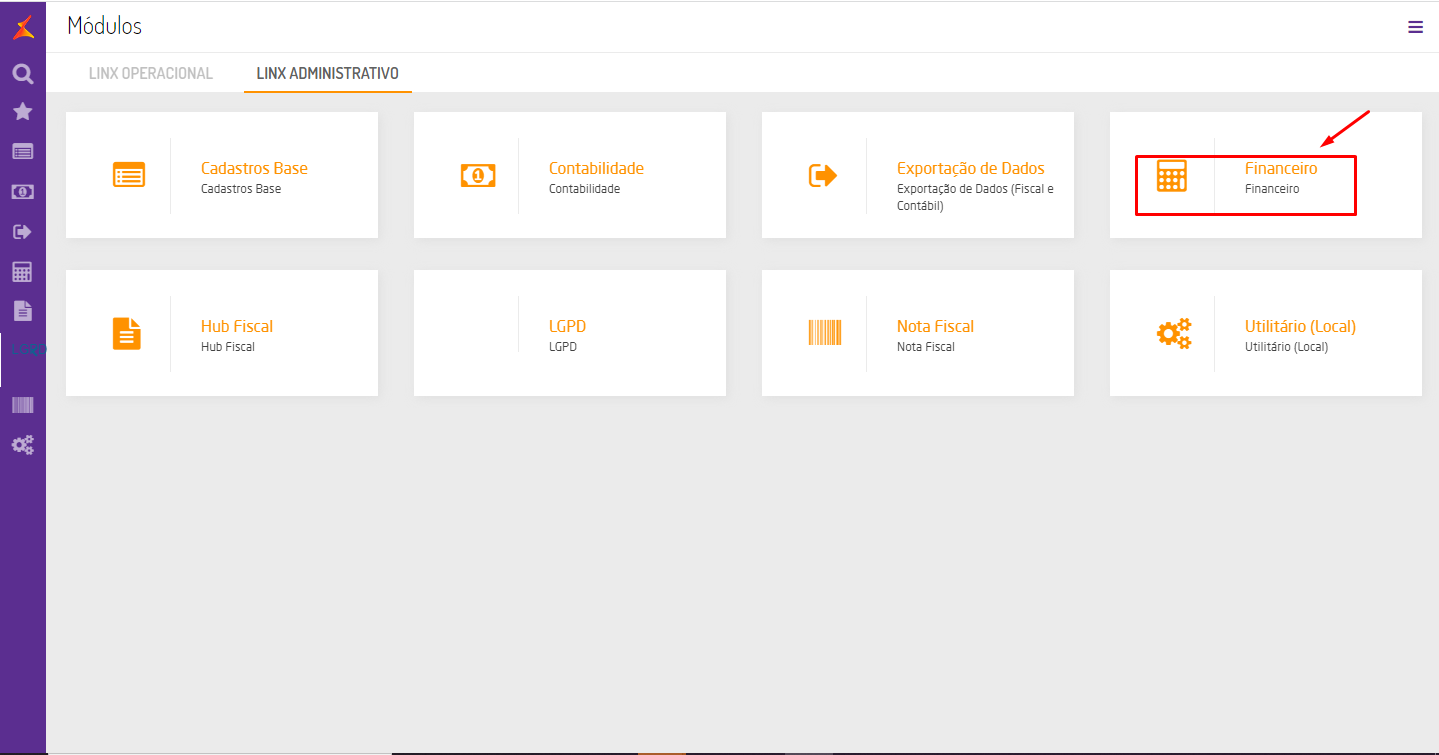The width and height of the screenshot is (1439, 755).
Task: Click the orange barcode icon on the Nota Fiscal card
Action: coord(825,333)
